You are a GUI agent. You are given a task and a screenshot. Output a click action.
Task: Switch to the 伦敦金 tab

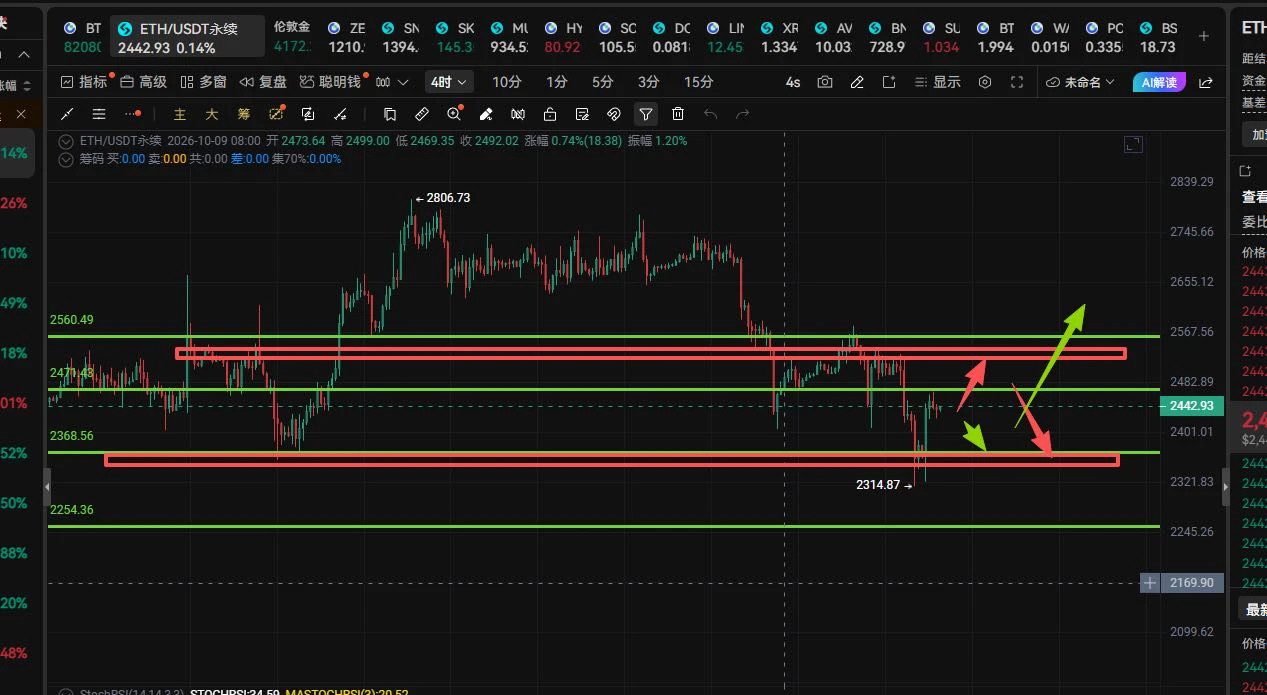(292, 37)
